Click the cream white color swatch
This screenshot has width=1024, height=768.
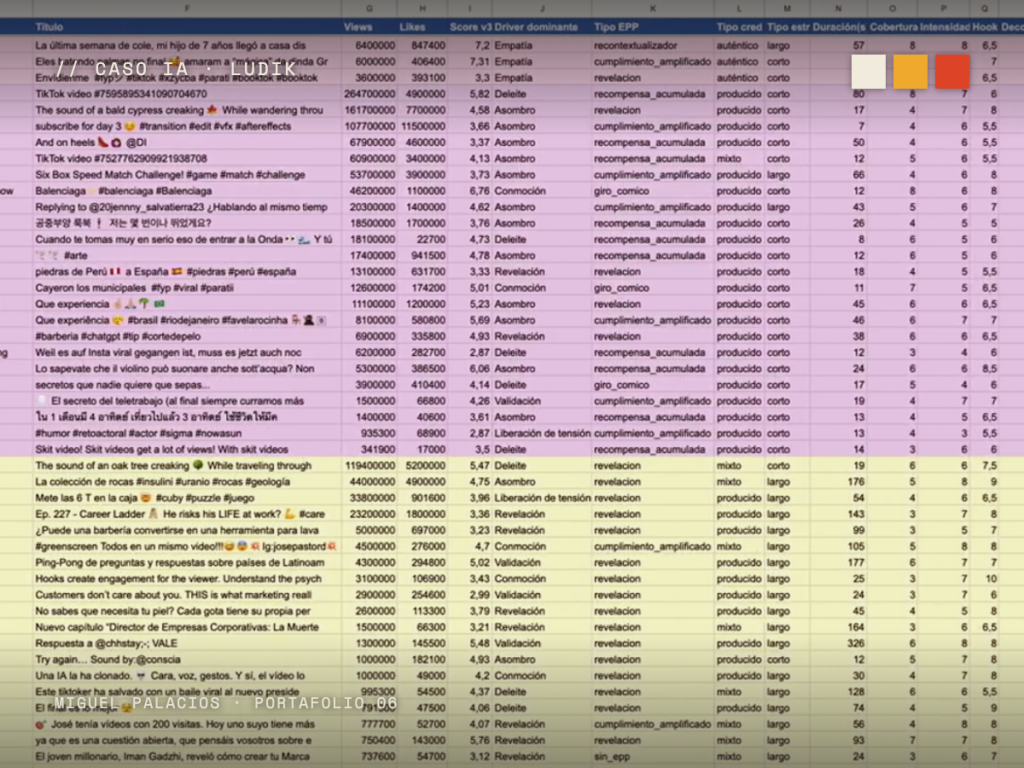[869, 71]
